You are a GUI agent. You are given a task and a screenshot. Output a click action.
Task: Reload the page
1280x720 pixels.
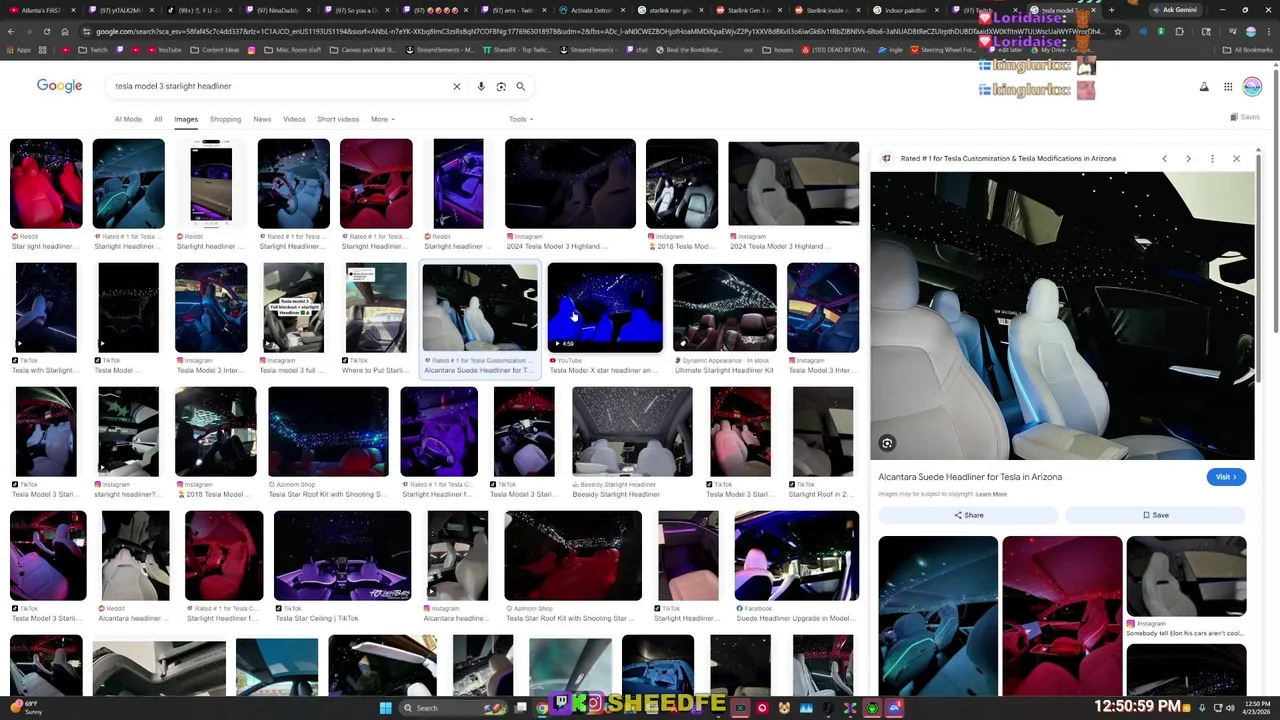click(46, 31)
